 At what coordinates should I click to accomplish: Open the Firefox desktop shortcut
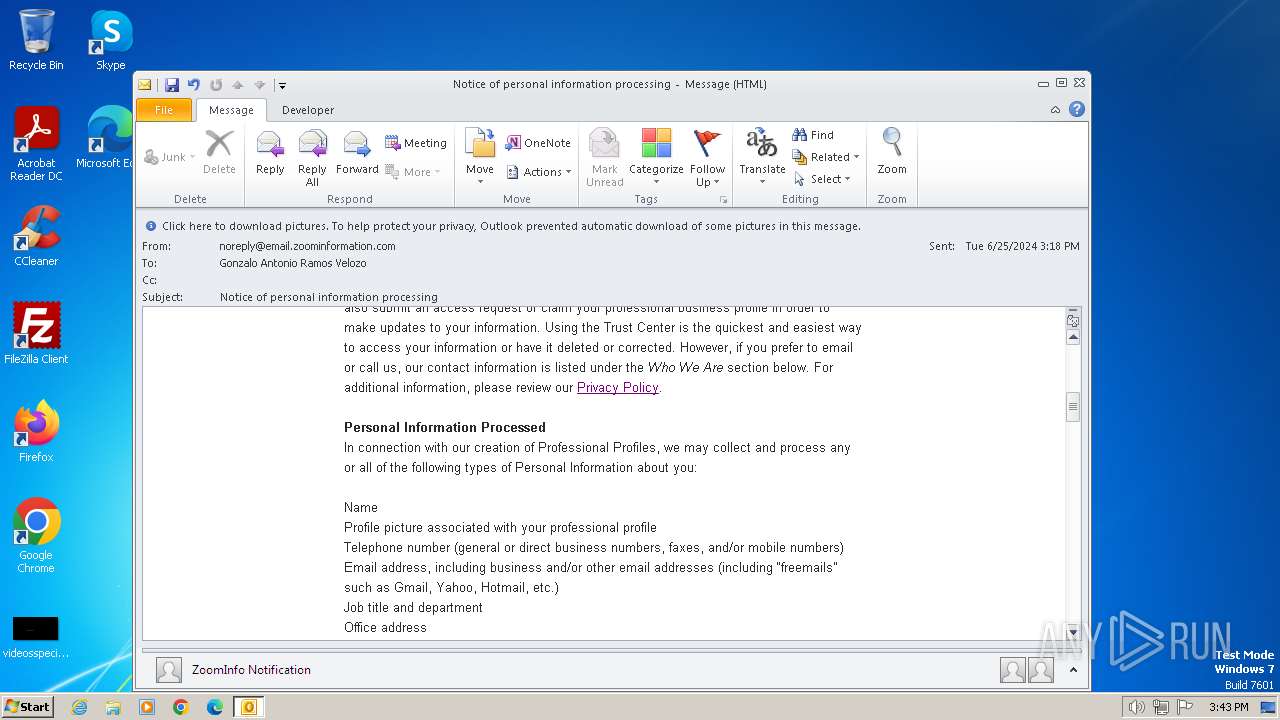tap(36, 431)
